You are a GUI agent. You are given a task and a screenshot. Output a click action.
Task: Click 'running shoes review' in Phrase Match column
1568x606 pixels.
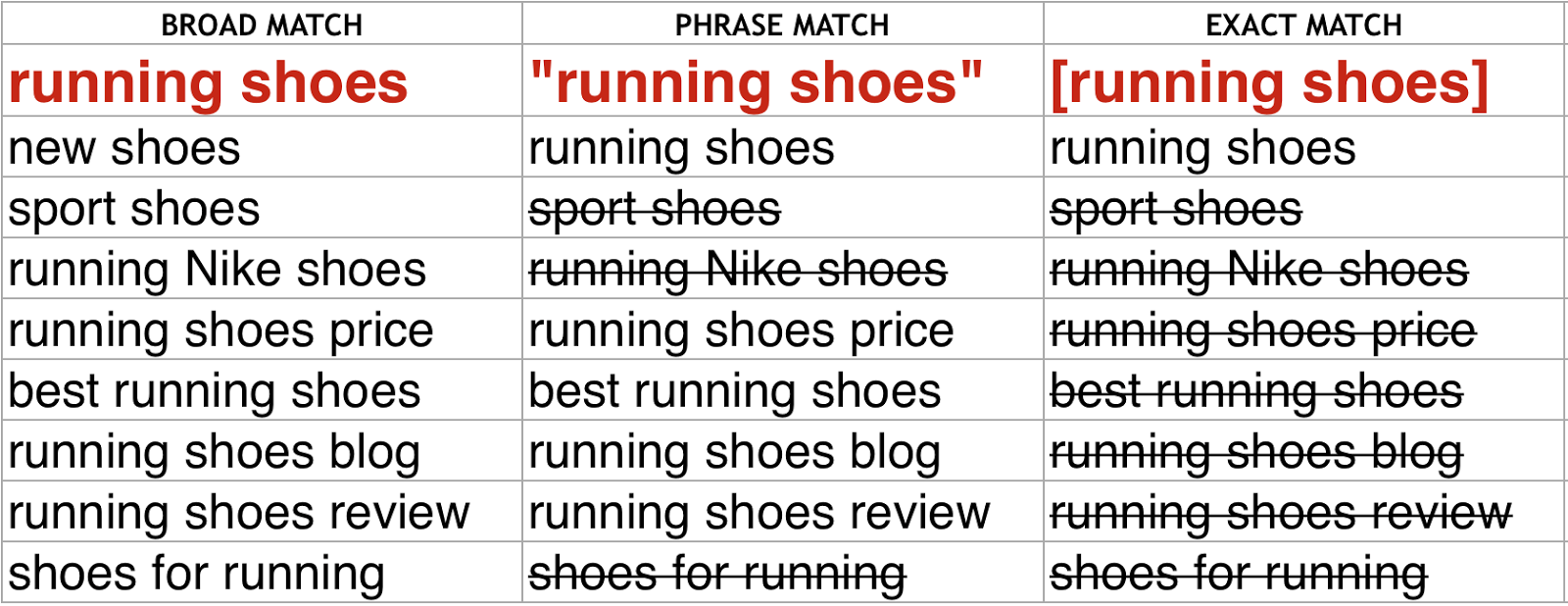759,513
